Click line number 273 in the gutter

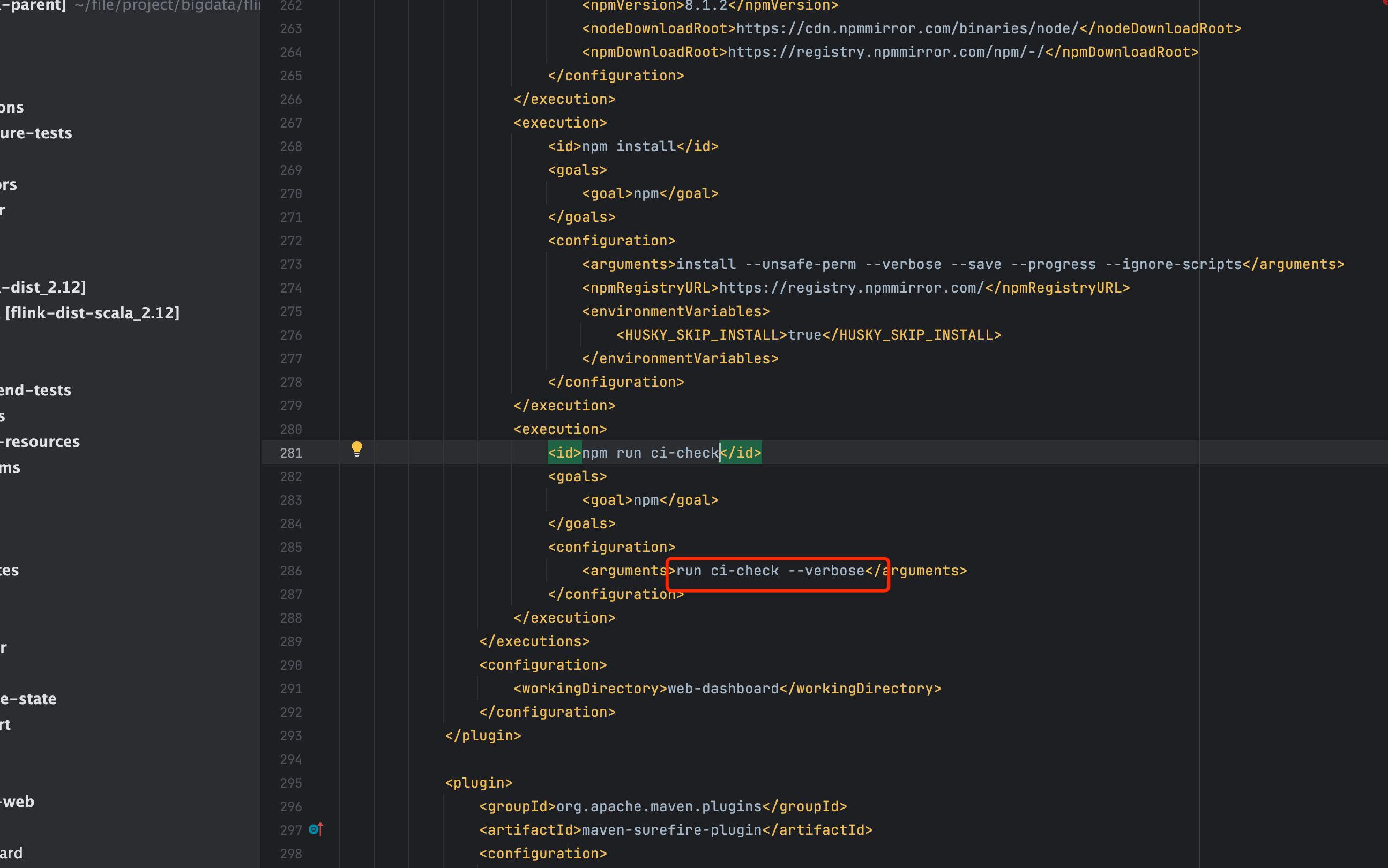click(291, 264)
